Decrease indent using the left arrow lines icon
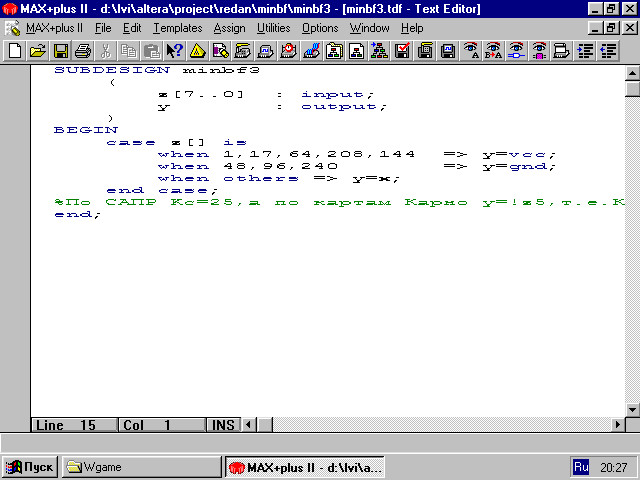This screenshot has width=640, height=480. point(608,51)
